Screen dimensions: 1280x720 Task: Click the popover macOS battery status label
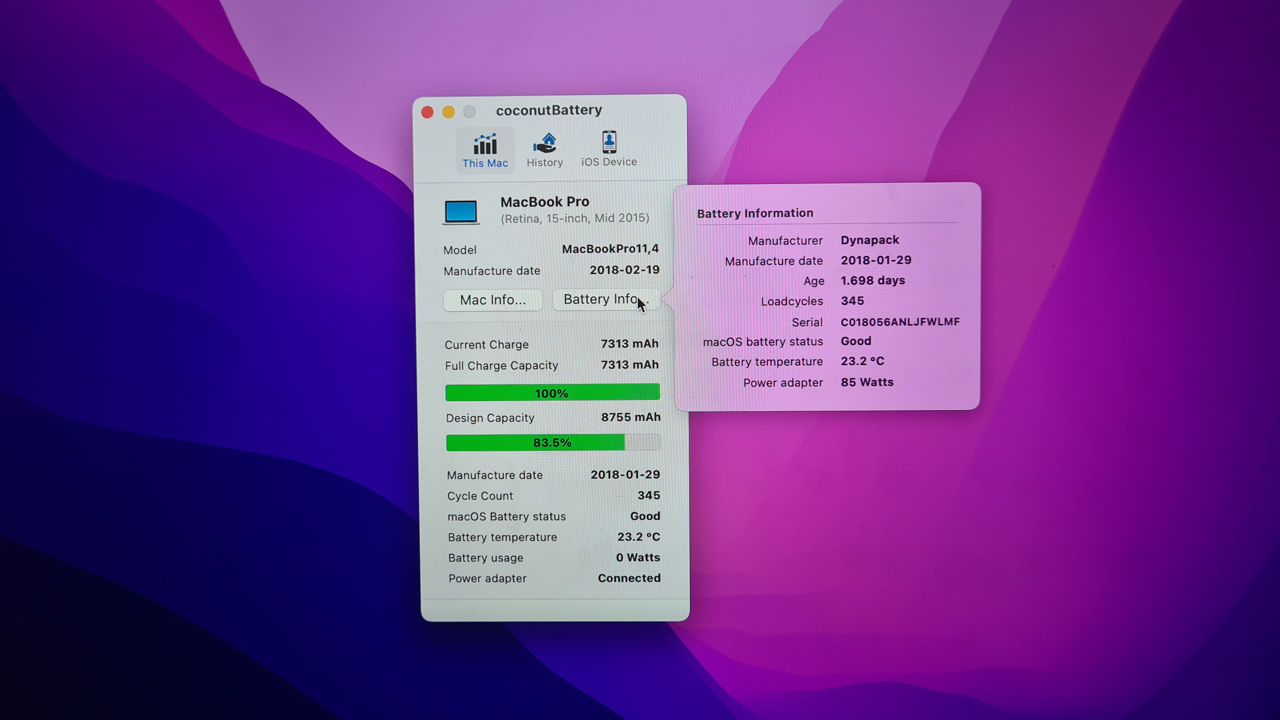coord(763,342)
